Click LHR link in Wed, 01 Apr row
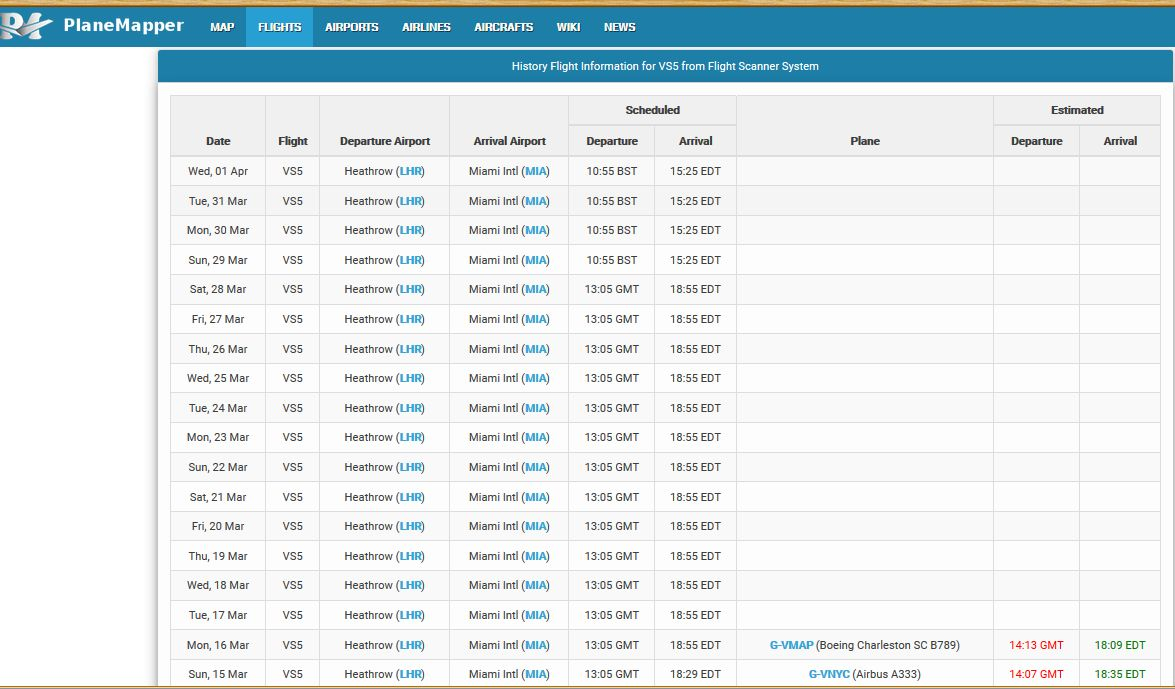 [x=411, y=171]
